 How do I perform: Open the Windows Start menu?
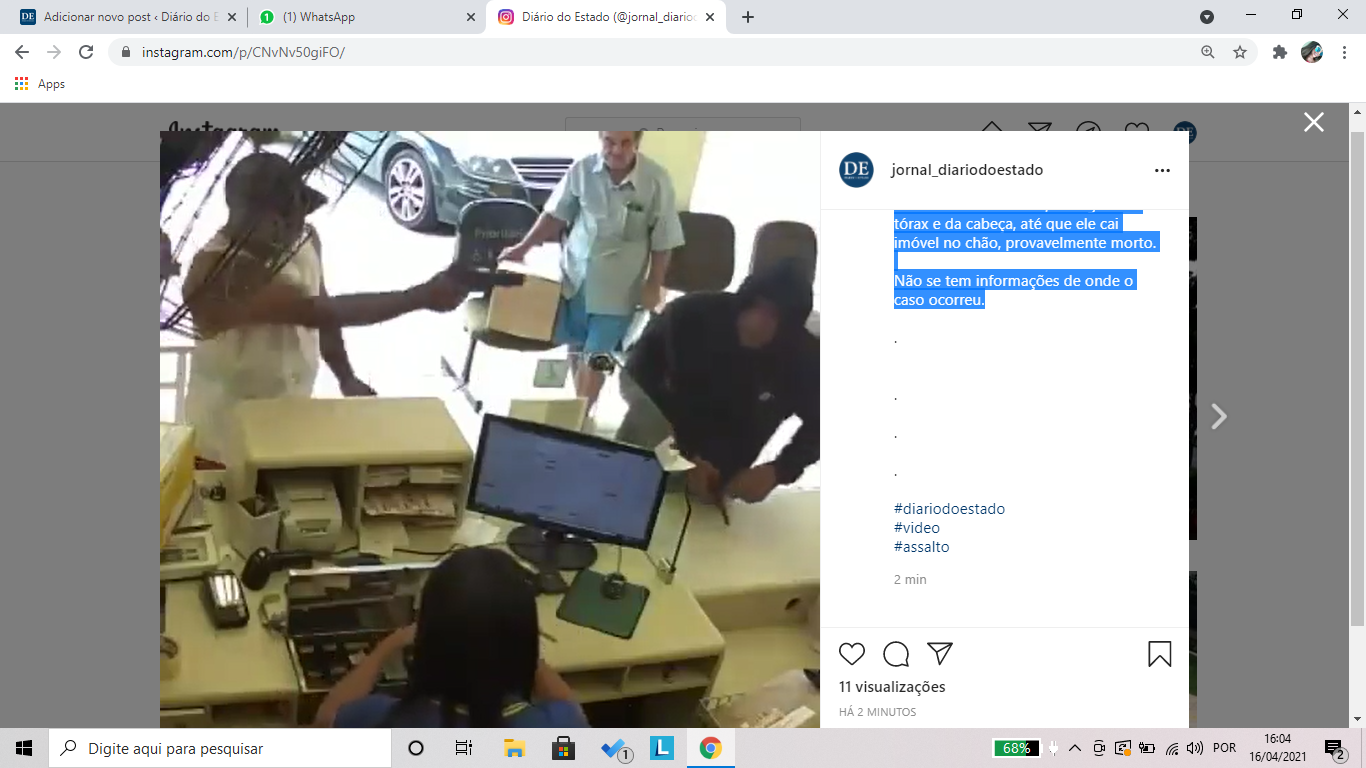point(24,748)
